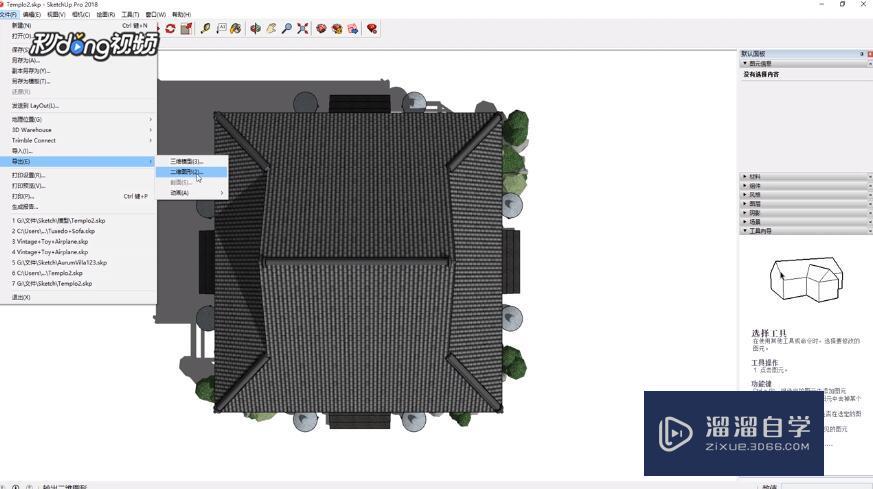
Task: Click the Share Model toolbar icon
Action: 337,28
